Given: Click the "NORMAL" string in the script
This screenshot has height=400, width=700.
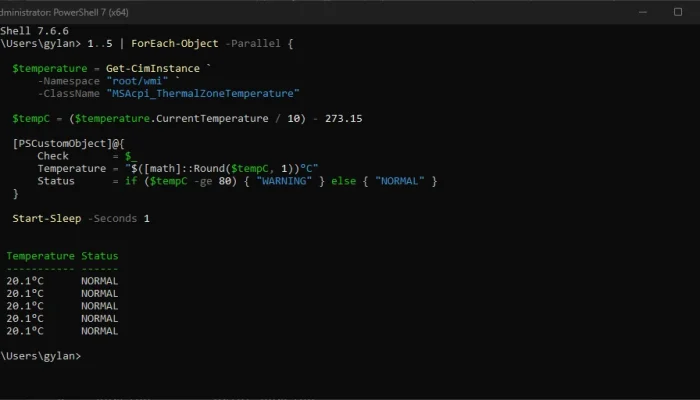Looking at the screenshot, I should (x=400, y=181).
